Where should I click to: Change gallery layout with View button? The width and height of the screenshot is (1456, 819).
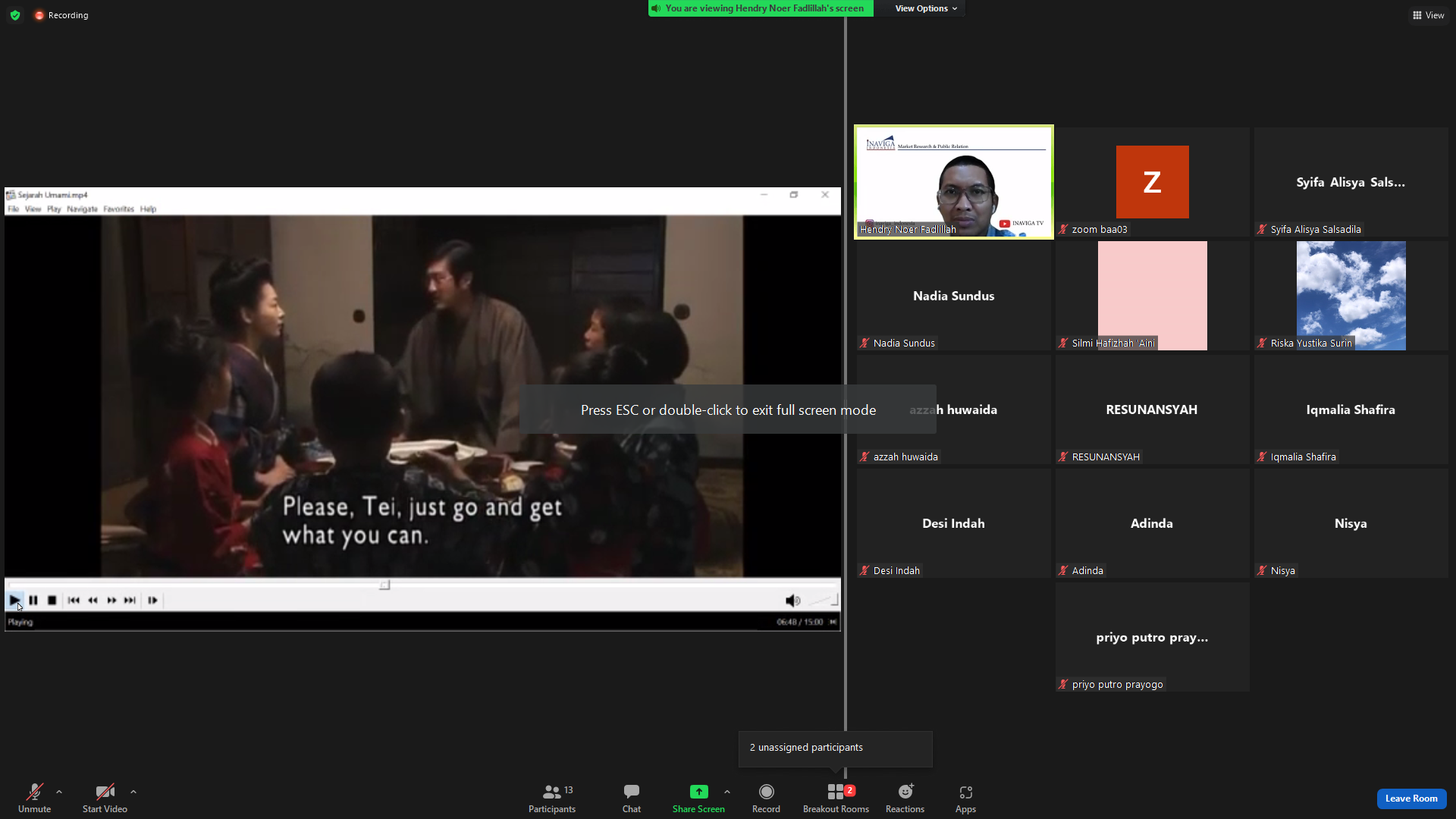click(1428, 15)
